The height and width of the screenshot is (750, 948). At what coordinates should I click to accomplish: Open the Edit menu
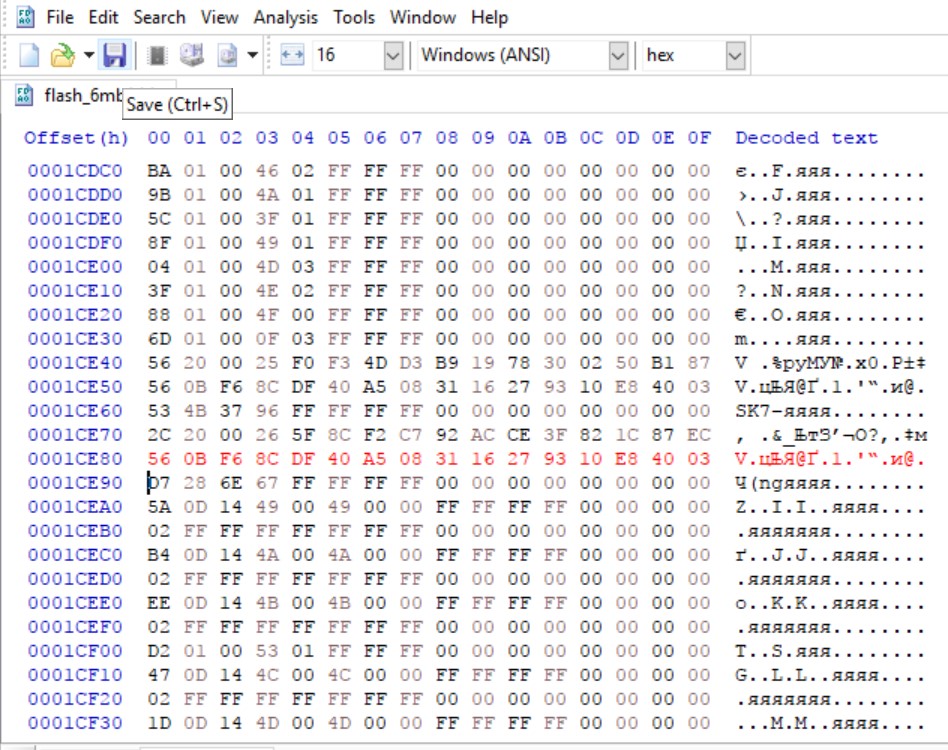(103, 17)
